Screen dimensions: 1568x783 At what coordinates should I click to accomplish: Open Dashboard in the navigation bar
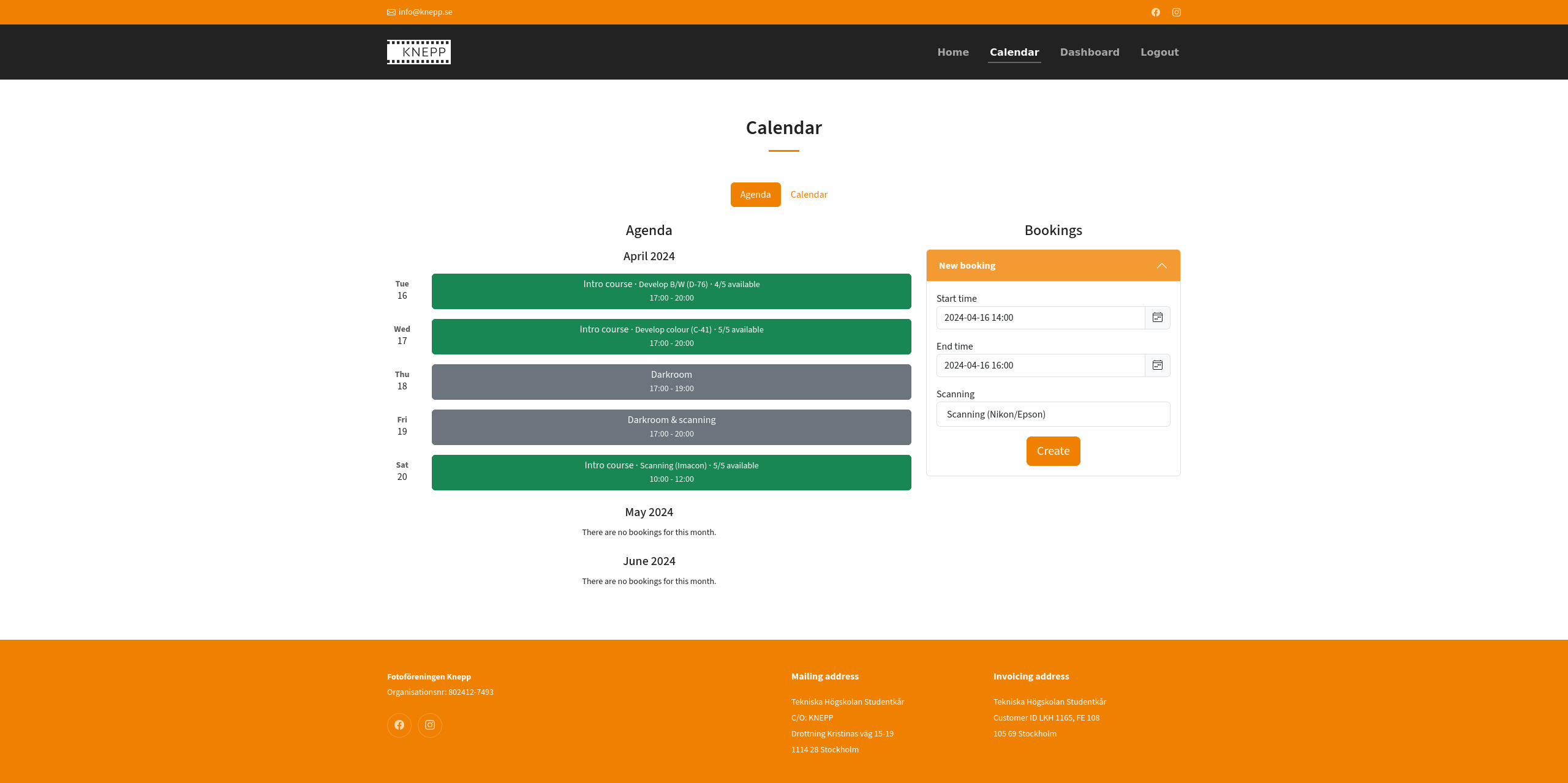pos(1090,52)
